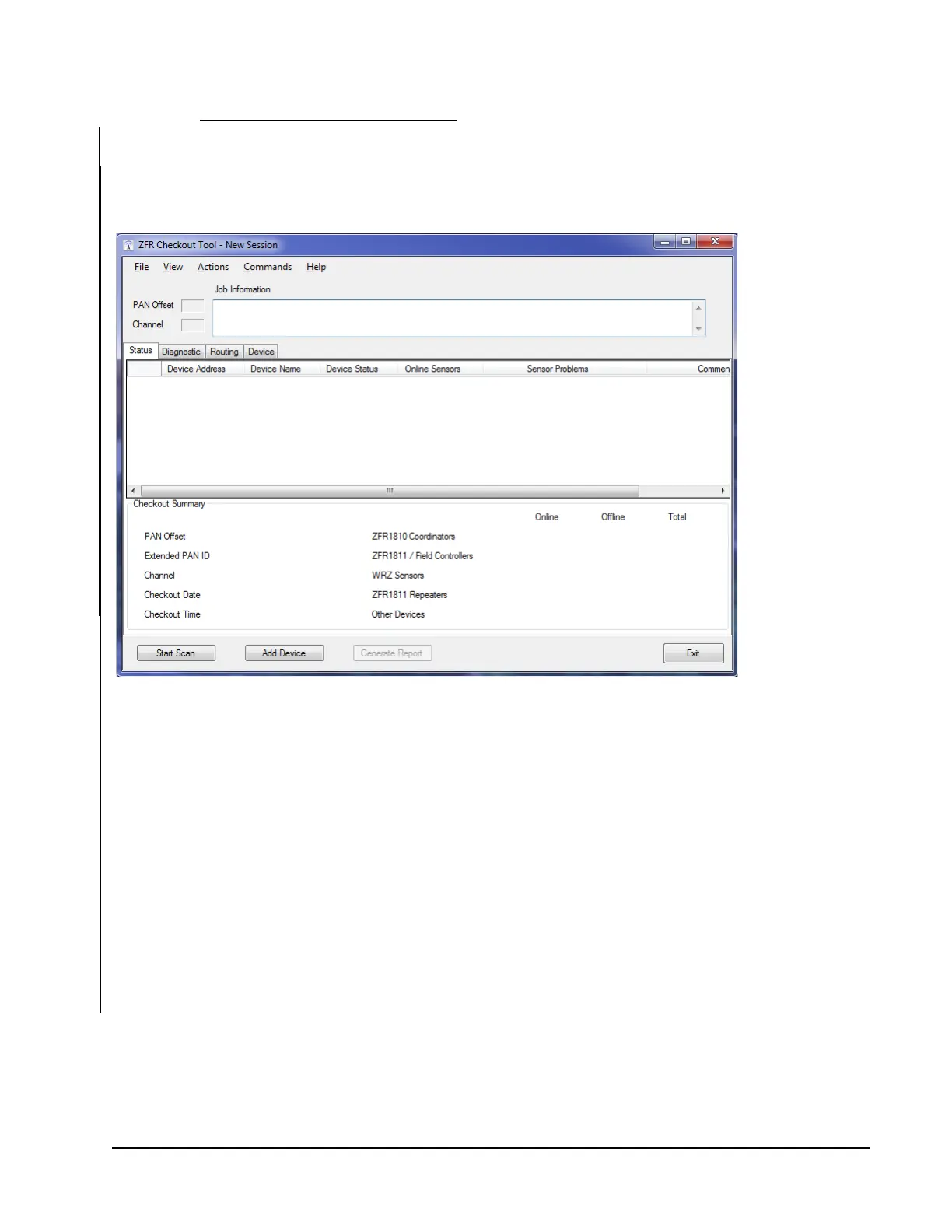Viewport: 952px width, 1232px height.
Task: Switch to the Device tab
Action: click(x=261, y=352)
